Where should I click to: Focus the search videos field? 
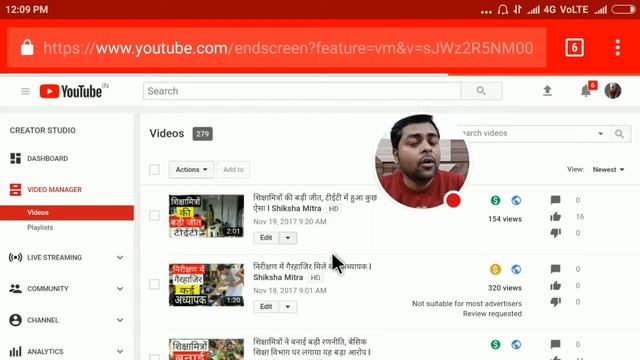point(531,133)
